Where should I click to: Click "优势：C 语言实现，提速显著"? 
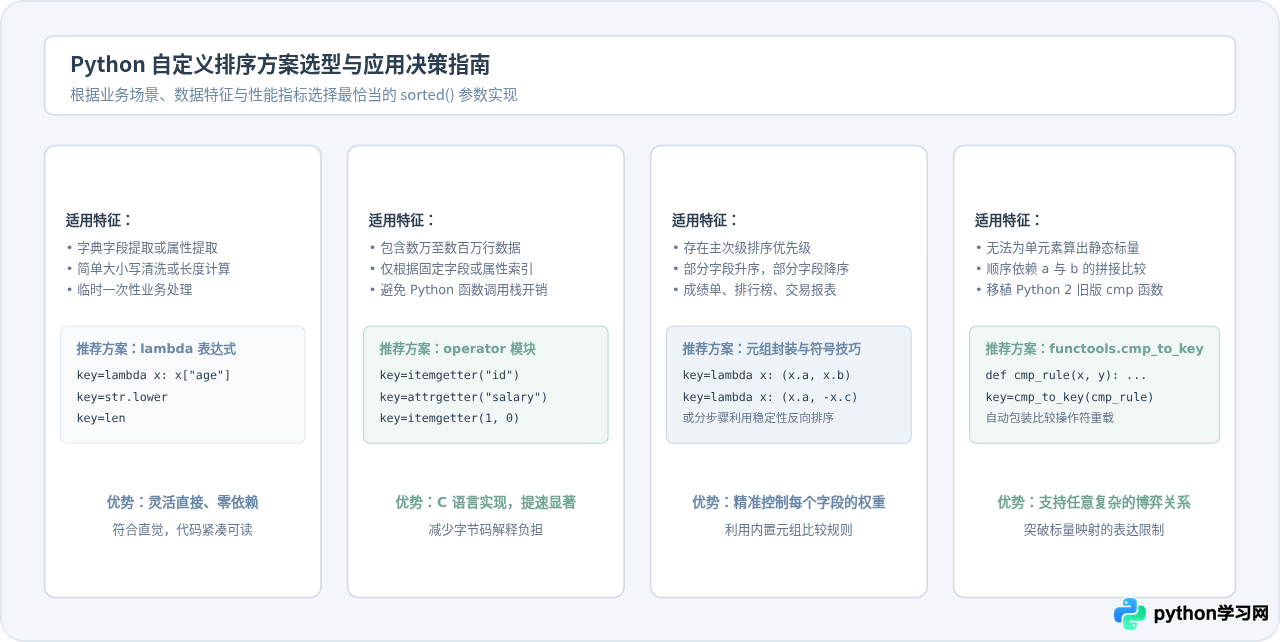[x=486, y=502]
